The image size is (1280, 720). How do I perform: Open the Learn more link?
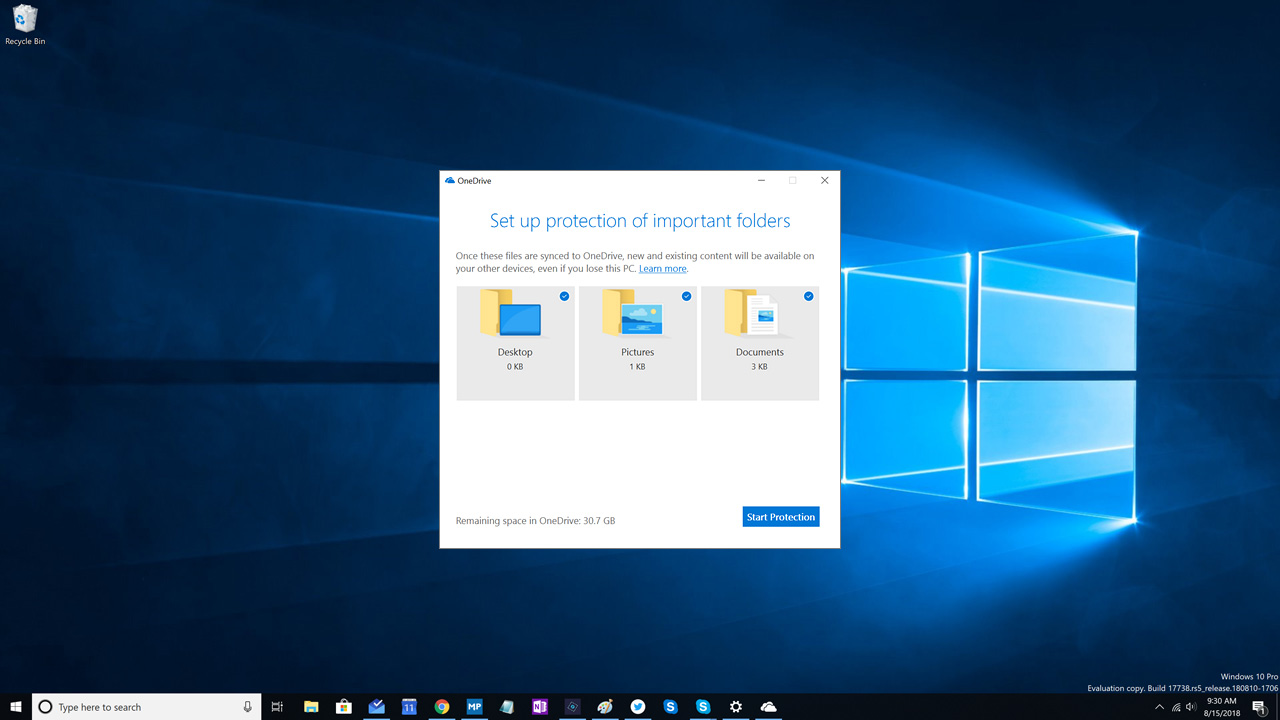tap(663, 269)
